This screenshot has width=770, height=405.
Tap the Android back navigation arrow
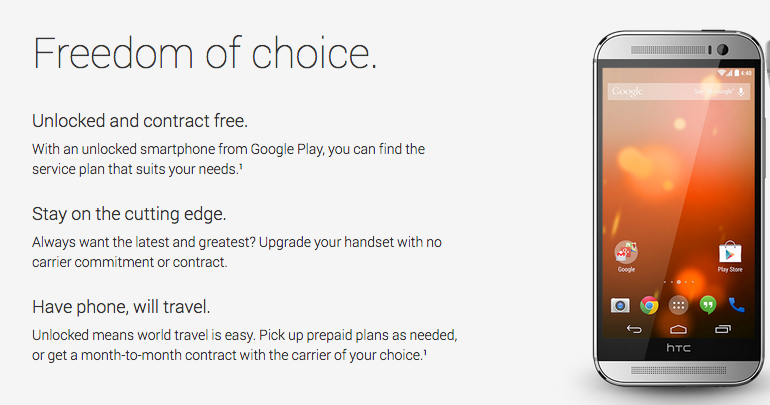pyautogui.click(x=634, y=329)
